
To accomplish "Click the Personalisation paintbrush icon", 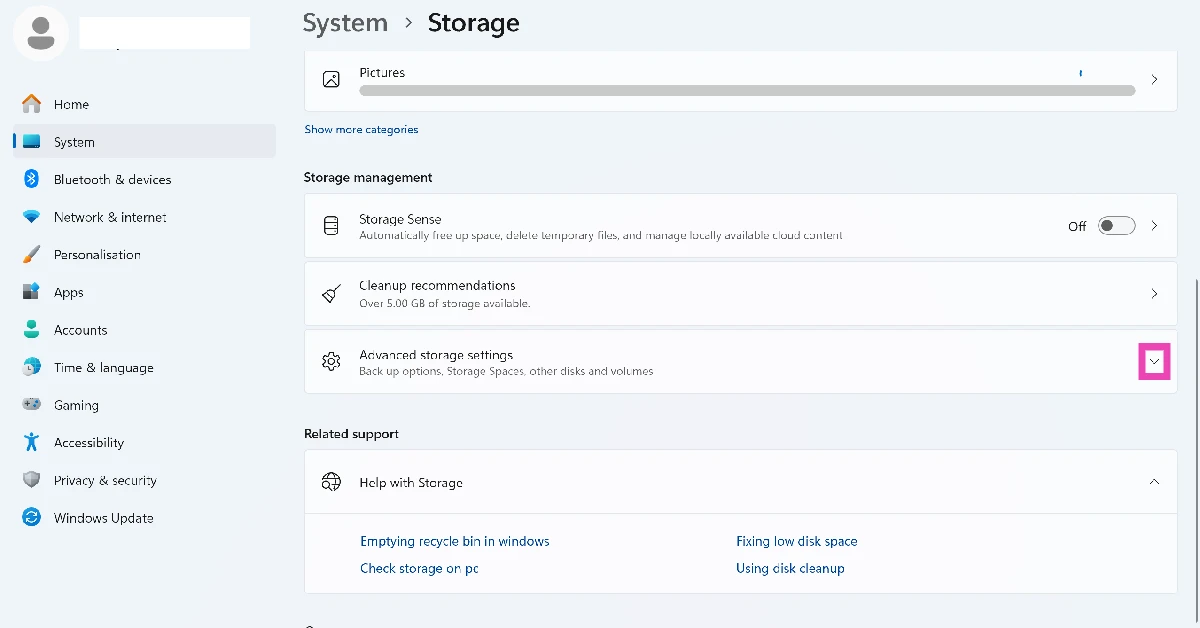I will click(x=31, y=255).
